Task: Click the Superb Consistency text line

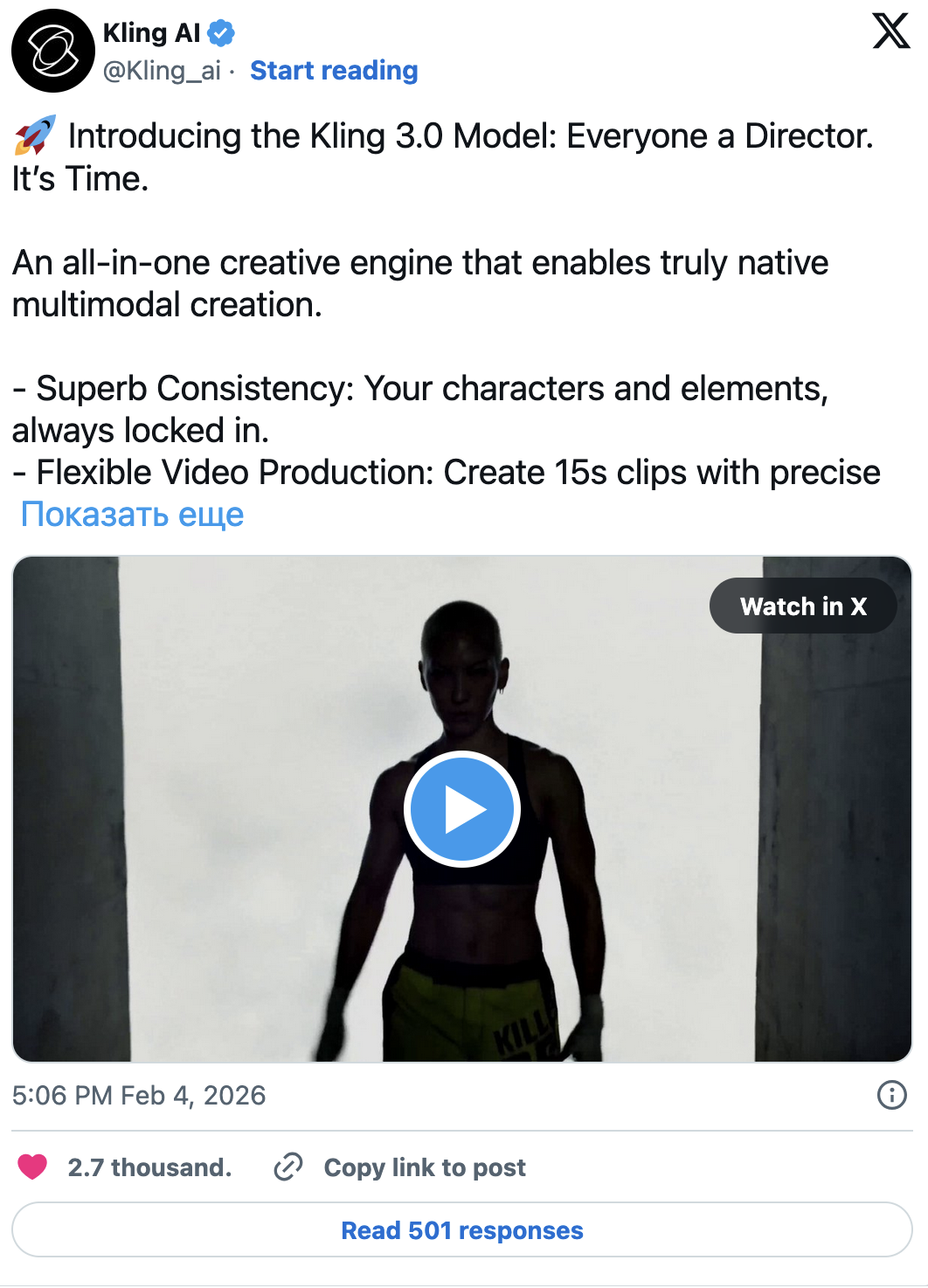Action: click(x=419, y=389)
